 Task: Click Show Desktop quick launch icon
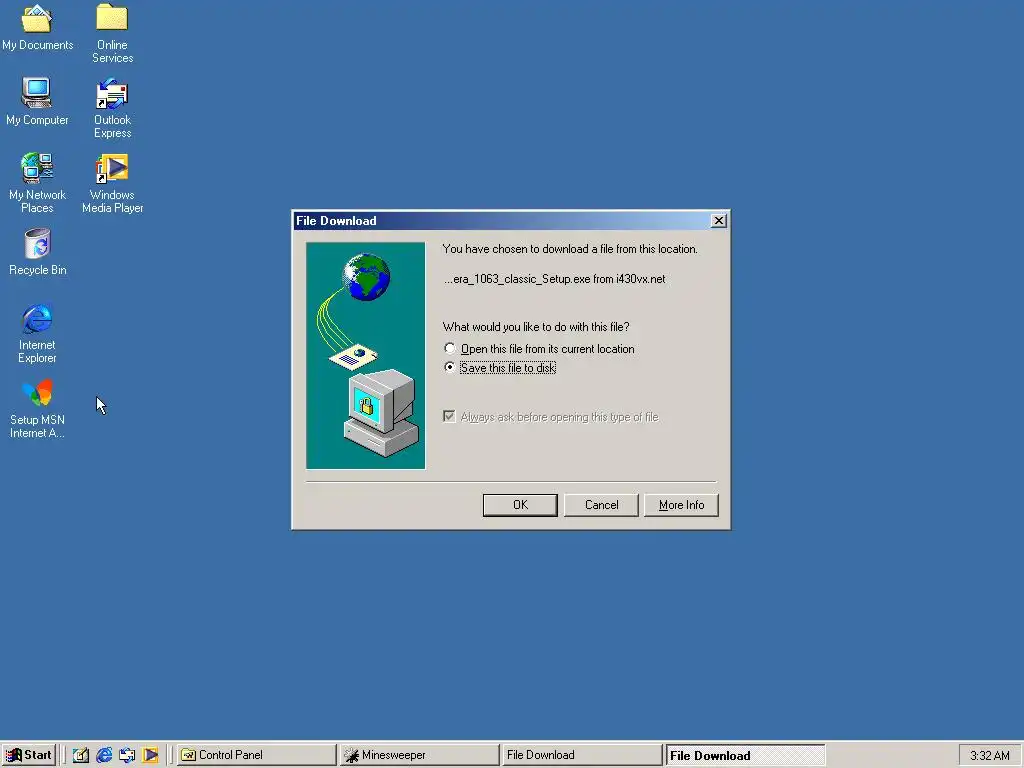pyautogui.click(x=81, y=755)
